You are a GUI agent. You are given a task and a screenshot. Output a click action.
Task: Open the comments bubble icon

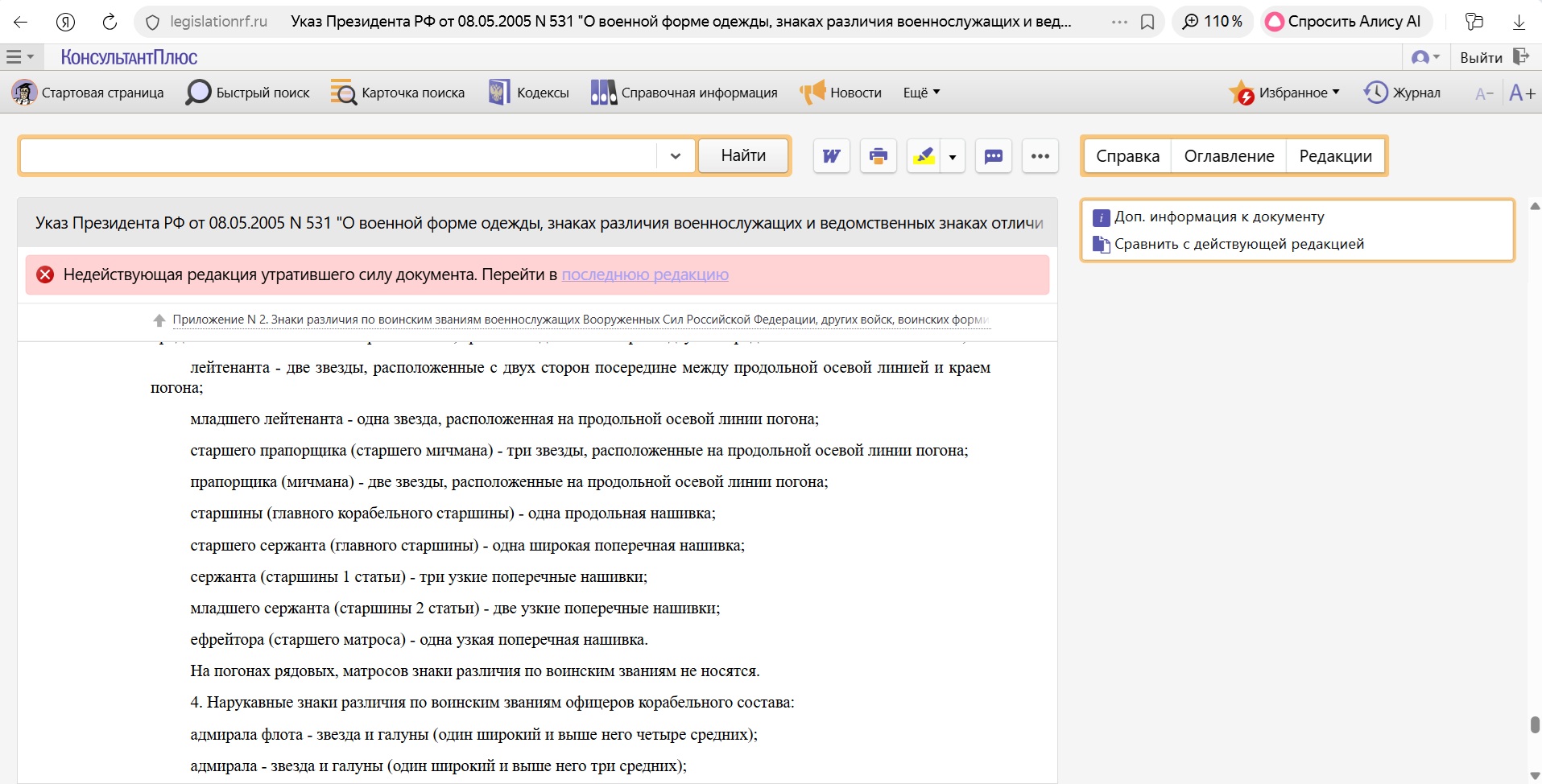coord(993,155)
